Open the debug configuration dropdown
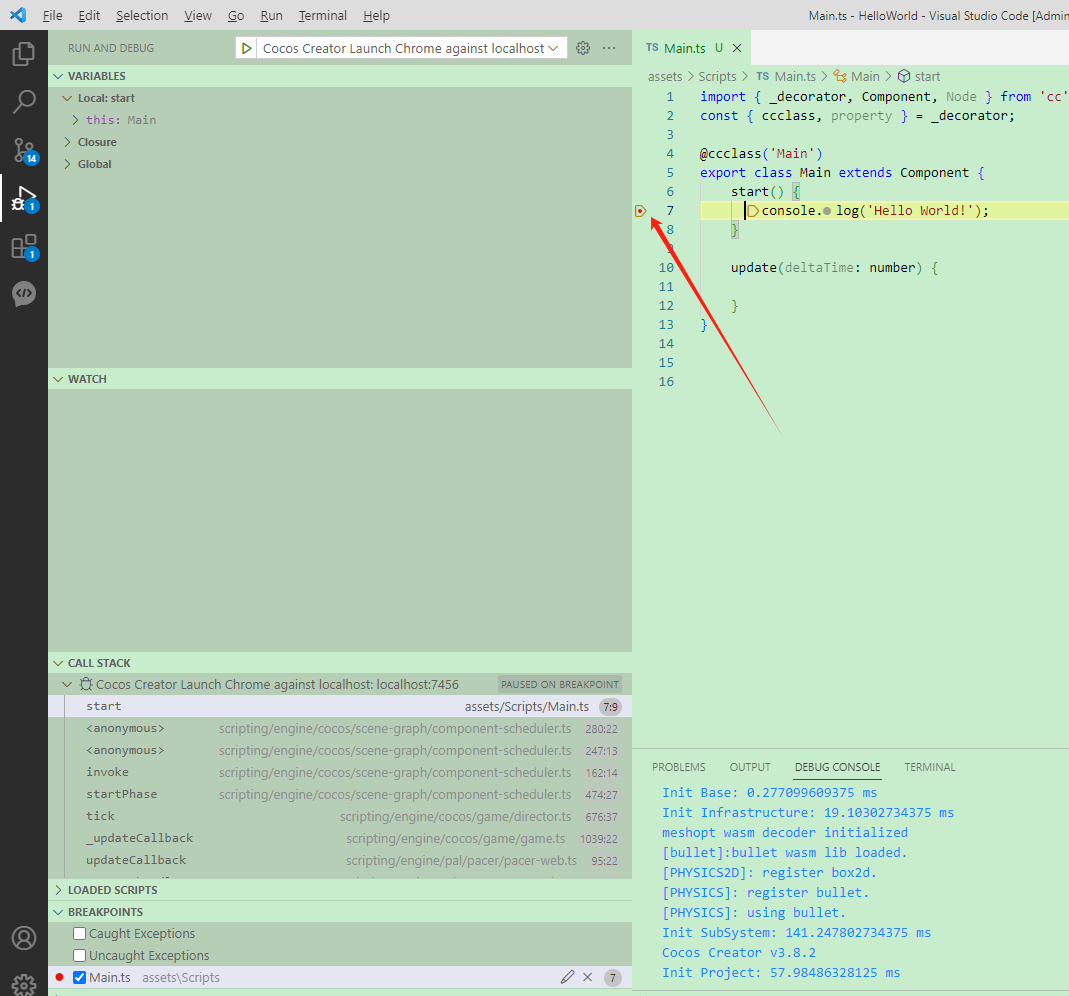Image resolution: width=1069 pixels, height=996 pixels. pos(411,48)
